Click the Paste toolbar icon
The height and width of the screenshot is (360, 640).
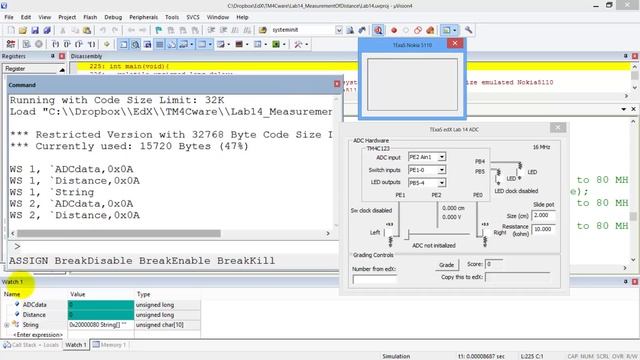click(87, 30)
